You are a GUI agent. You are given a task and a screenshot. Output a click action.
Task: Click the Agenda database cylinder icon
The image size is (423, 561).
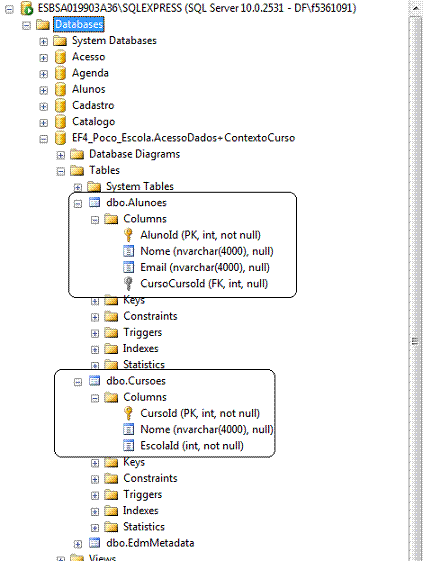pyautogui.click(x=60, y=73)
